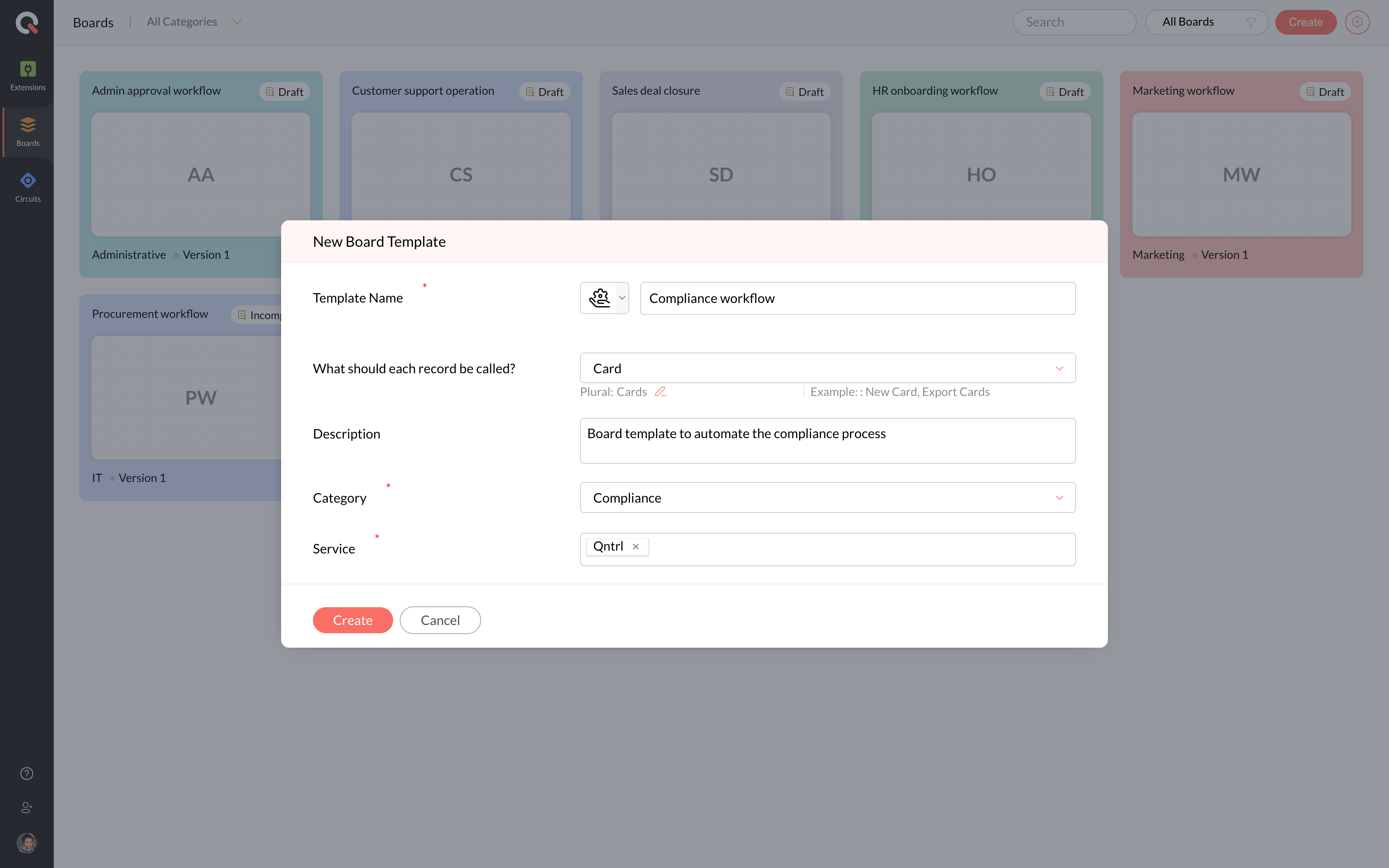Viewport: 1389px width, 868px height.
Task: Open the help question mark icon
Action: click(27, 773)
